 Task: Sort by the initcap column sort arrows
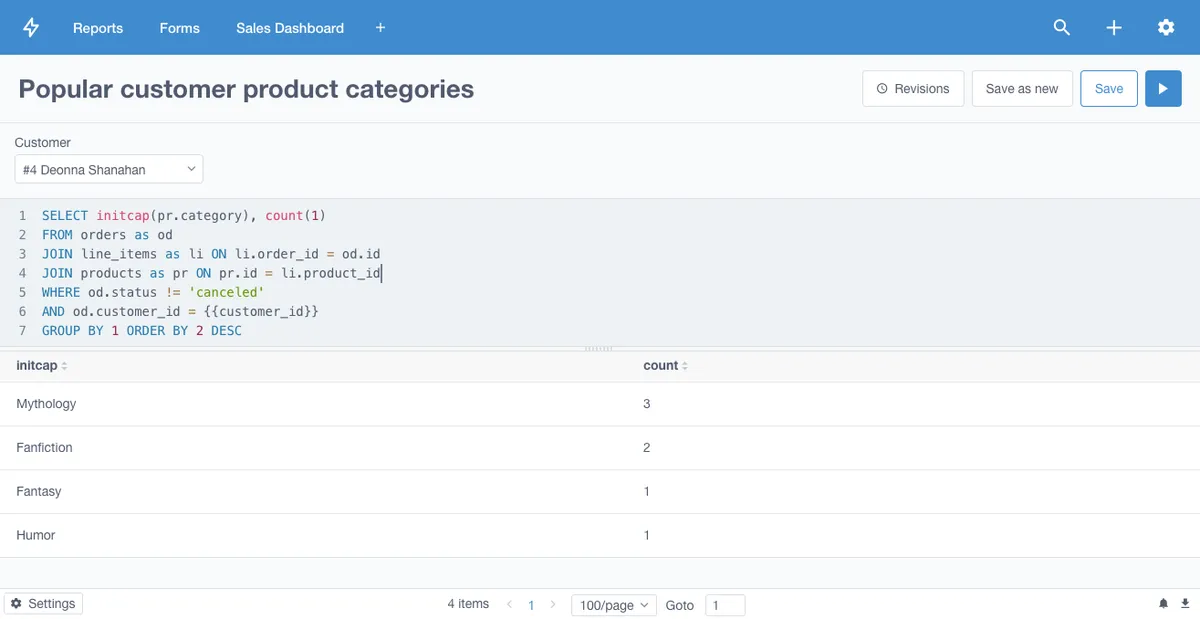[x=64, y=366]
